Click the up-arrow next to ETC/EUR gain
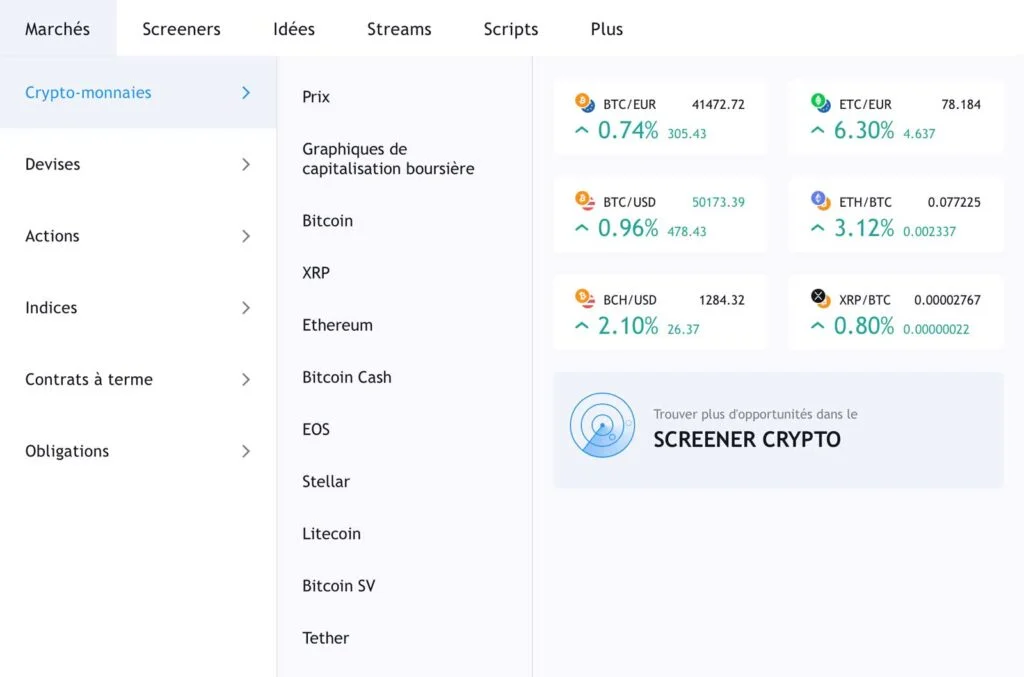The height and width of the screenshot is (677, 1024). 818,128
